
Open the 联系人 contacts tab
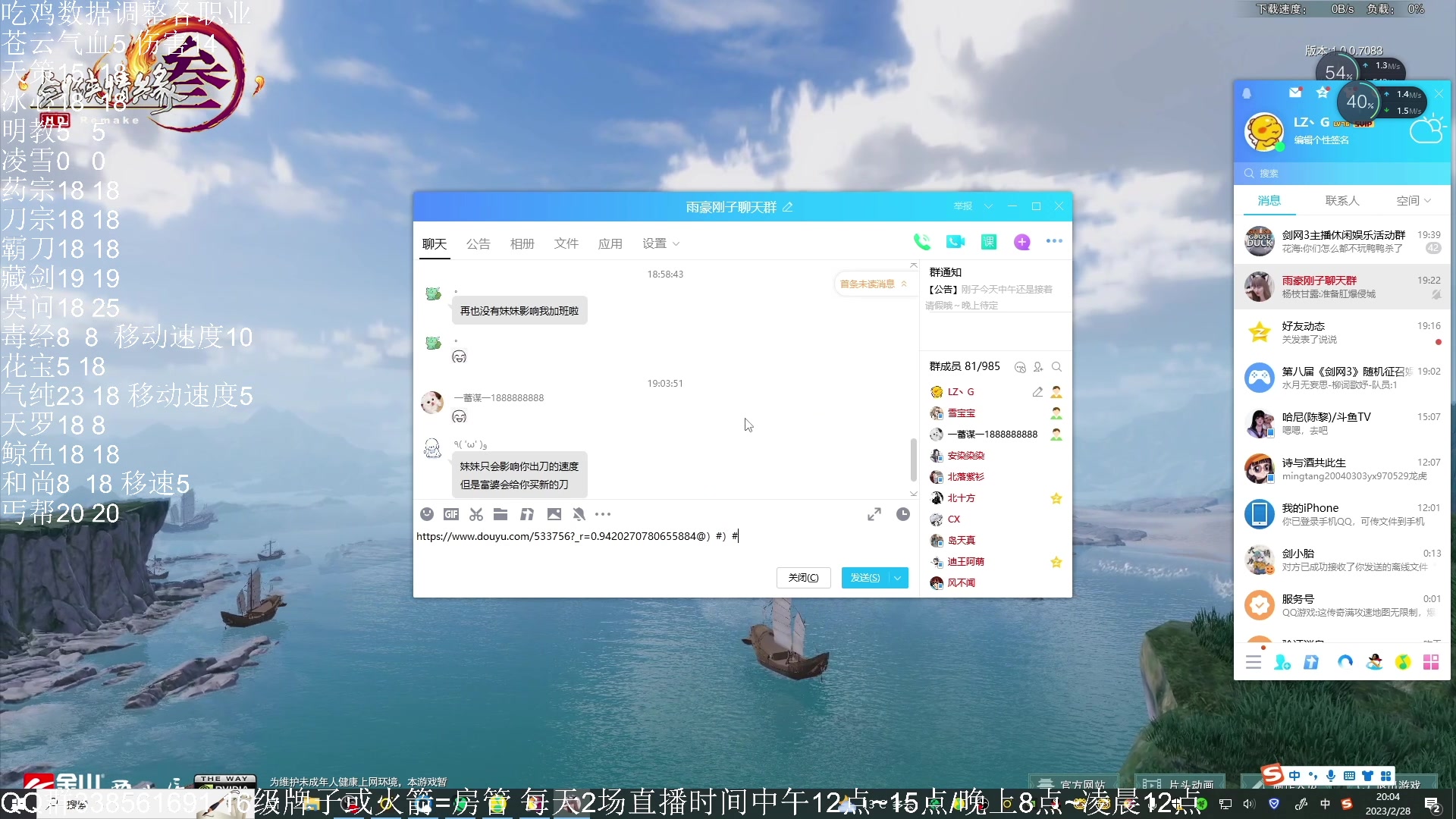(1341, 201)
